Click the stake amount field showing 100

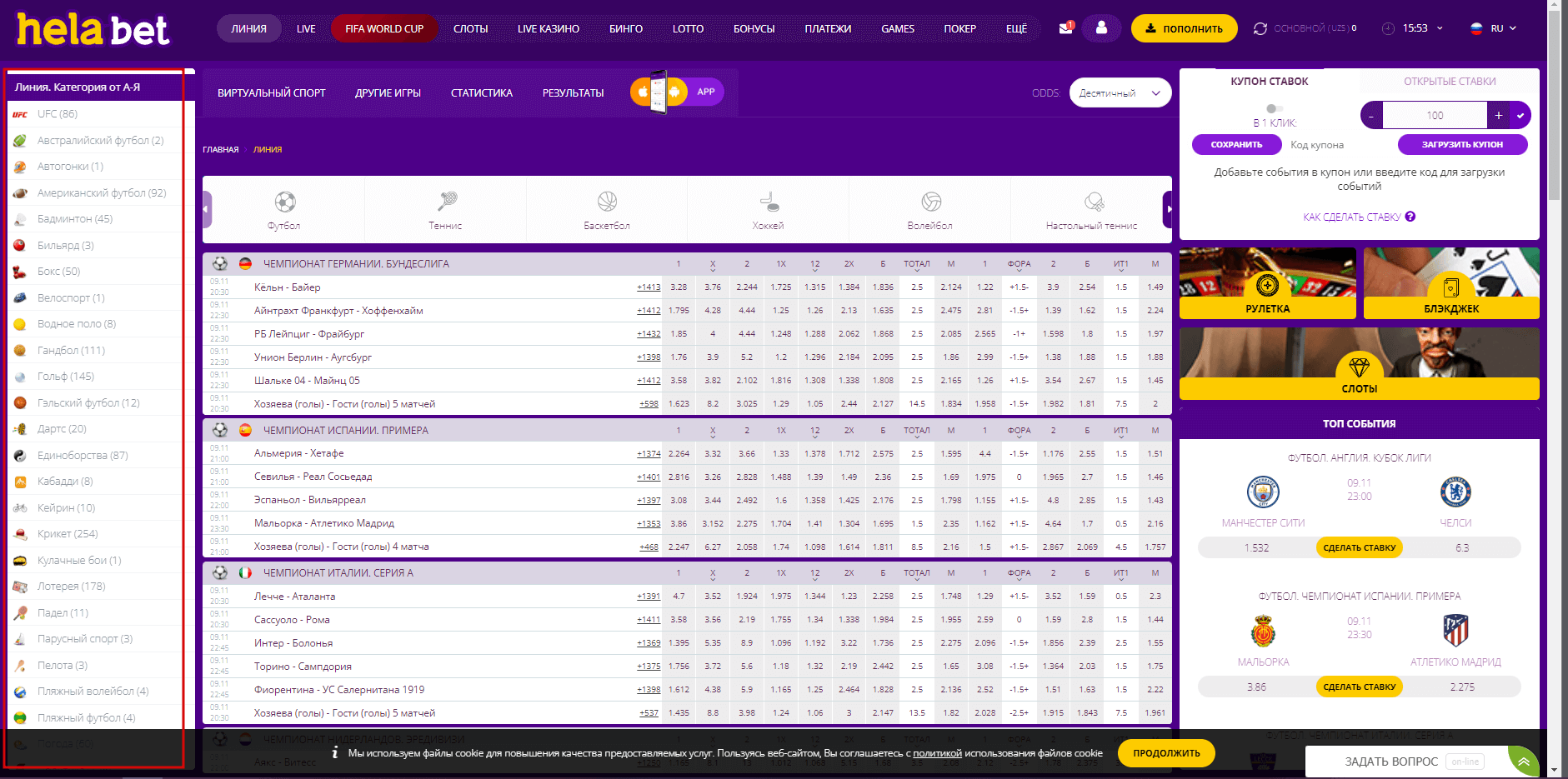point(1435,116)
